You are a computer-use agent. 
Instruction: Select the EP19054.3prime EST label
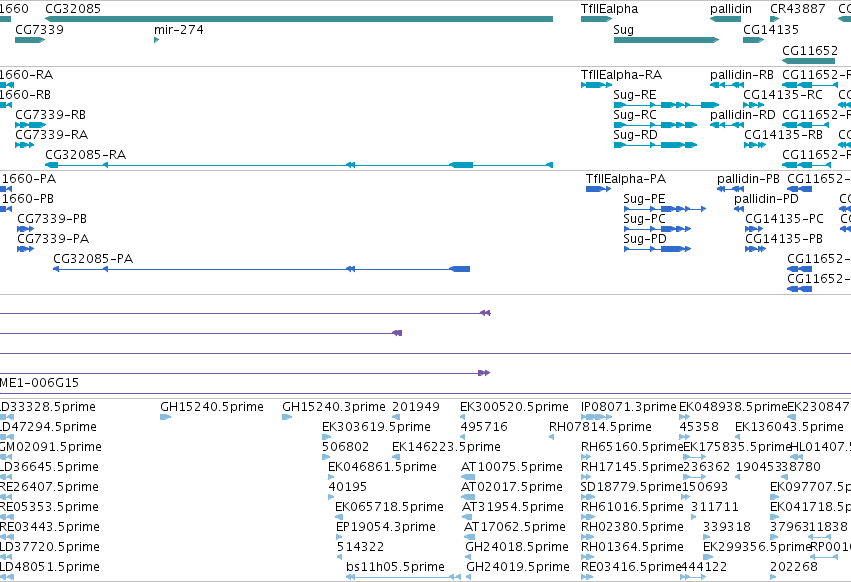(x=386, y=527)
